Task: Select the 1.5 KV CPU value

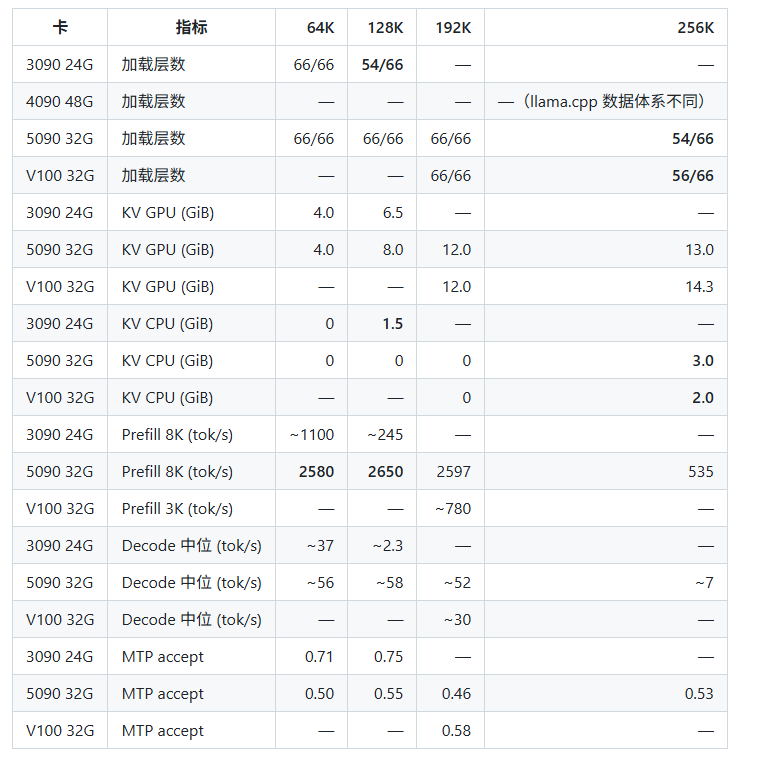Action: (393, 324)
